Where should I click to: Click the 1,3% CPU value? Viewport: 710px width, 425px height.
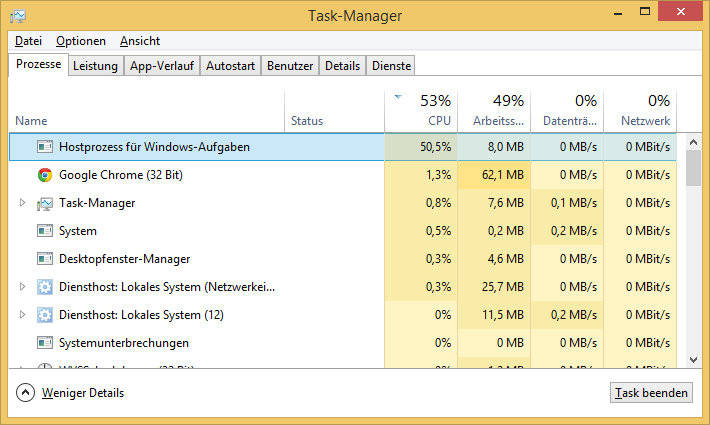(x=438, y=175)
